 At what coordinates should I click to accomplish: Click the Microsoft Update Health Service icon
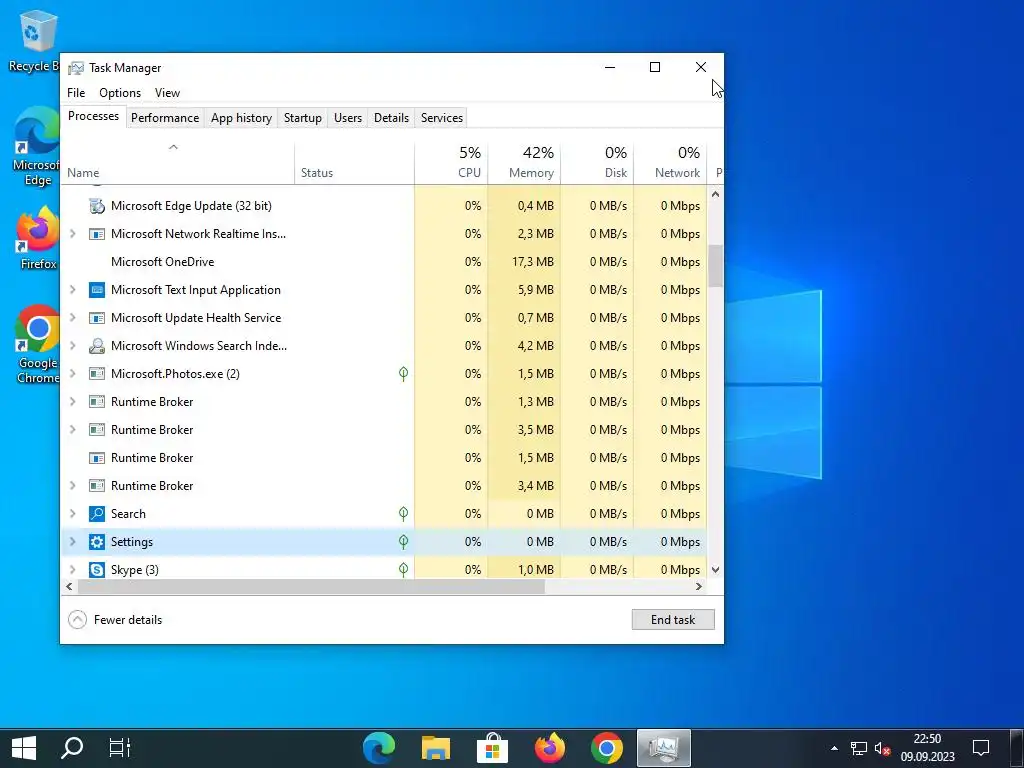coord(97,318)
